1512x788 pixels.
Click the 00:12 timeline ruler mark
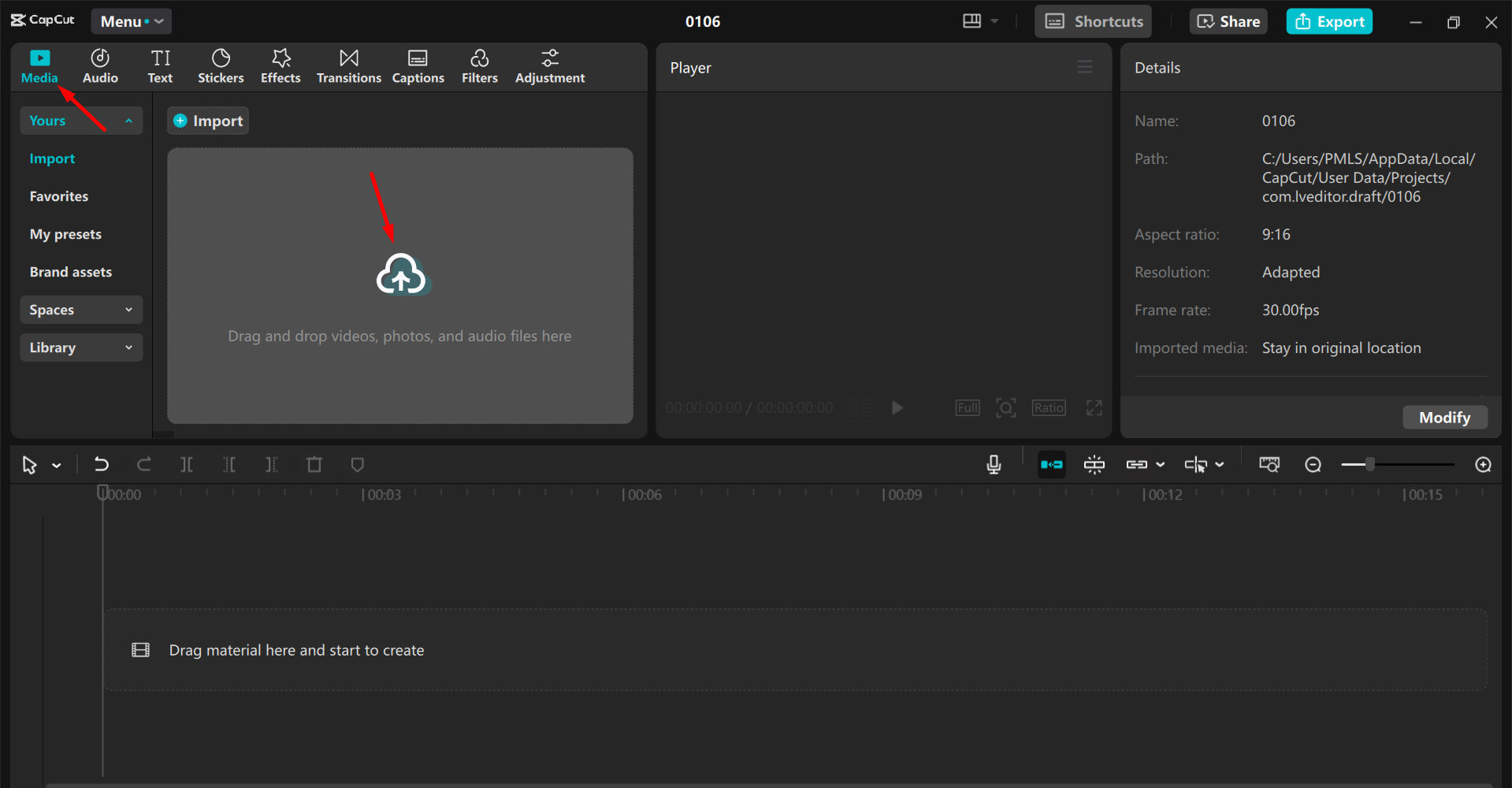[x=1162, y=495]
